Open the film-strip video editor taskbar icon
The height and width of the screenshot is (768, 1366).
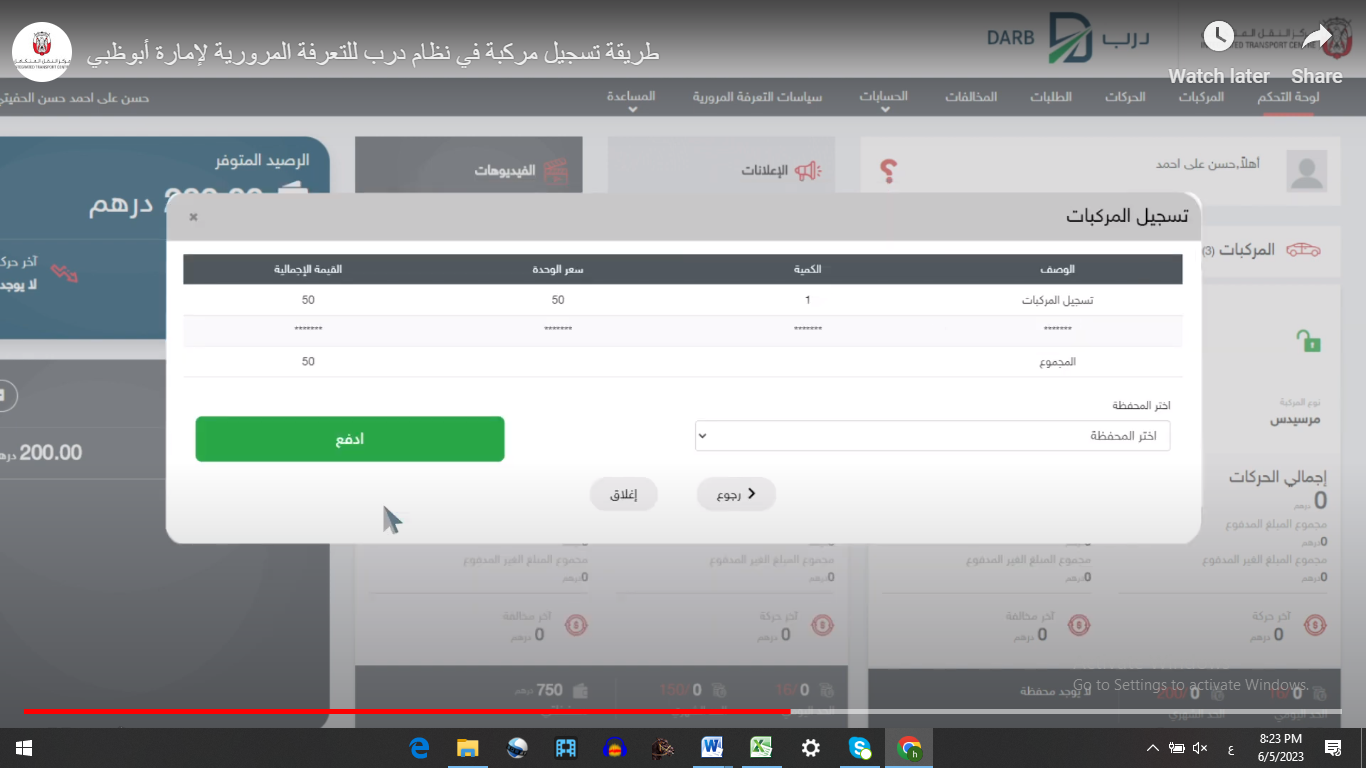[x=565, y=748]
